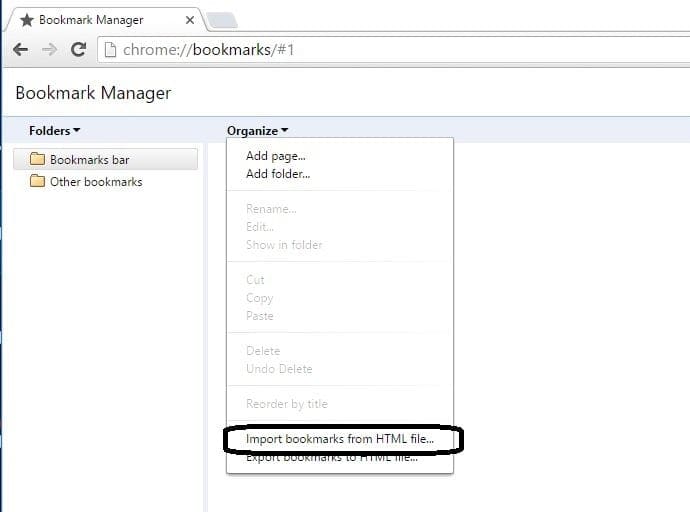Click Show in folder menu entry
Screen dimensions: 690x512
(284, 245)
